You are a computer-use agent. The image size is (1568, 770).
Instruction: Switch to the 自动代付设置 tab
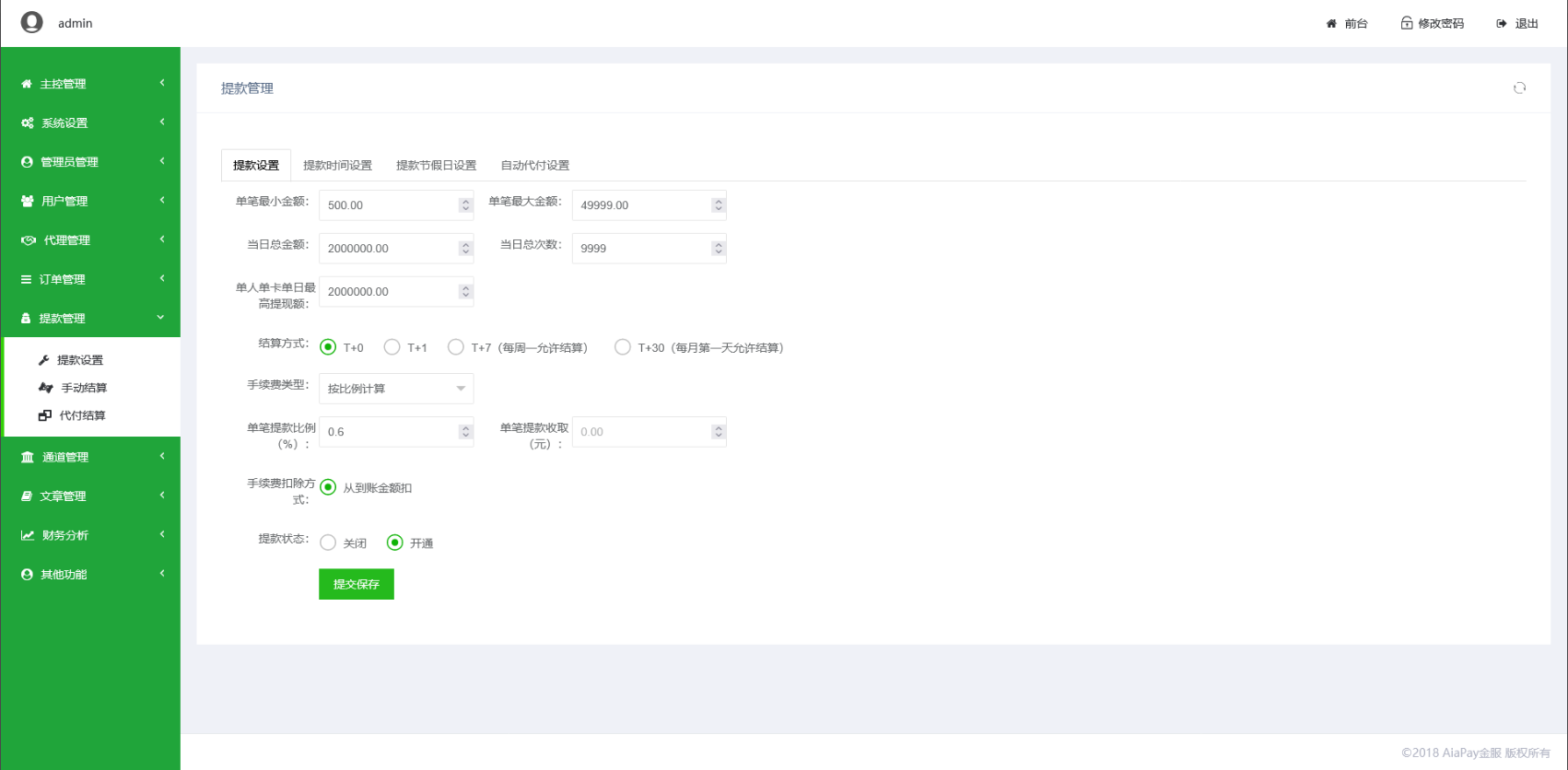[534, 166]
